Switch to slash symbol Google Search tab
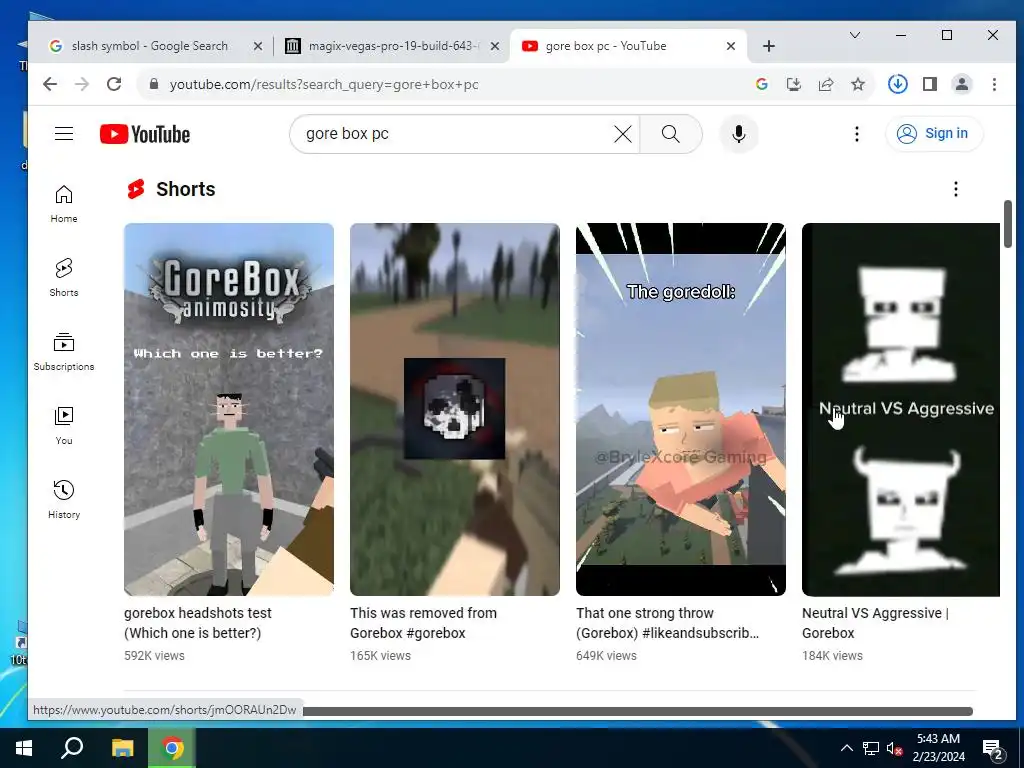The width and height of the screenshot is (1024, 768). point(150,46)
